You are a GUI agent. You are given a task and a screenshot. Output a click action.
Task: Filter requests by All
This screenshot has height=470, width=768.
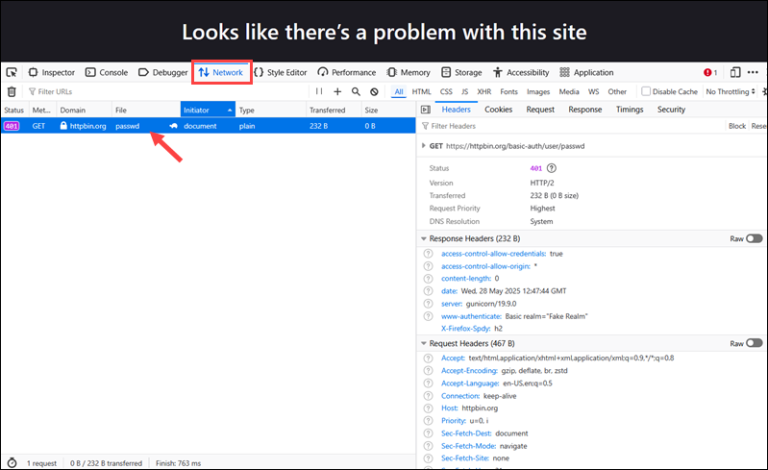(x=399, y=92)
